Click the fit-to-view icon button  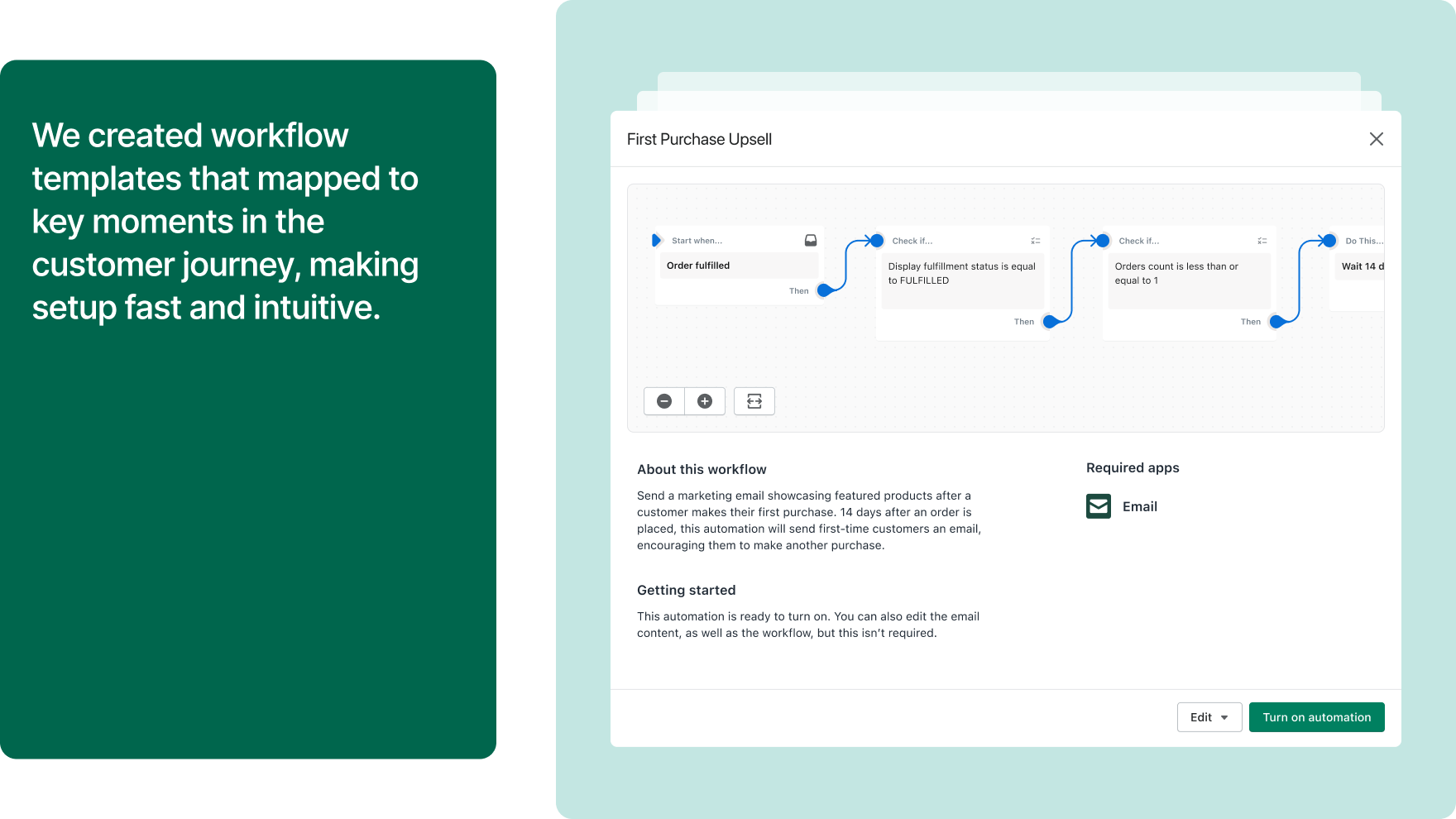click(x=754, y=401)
